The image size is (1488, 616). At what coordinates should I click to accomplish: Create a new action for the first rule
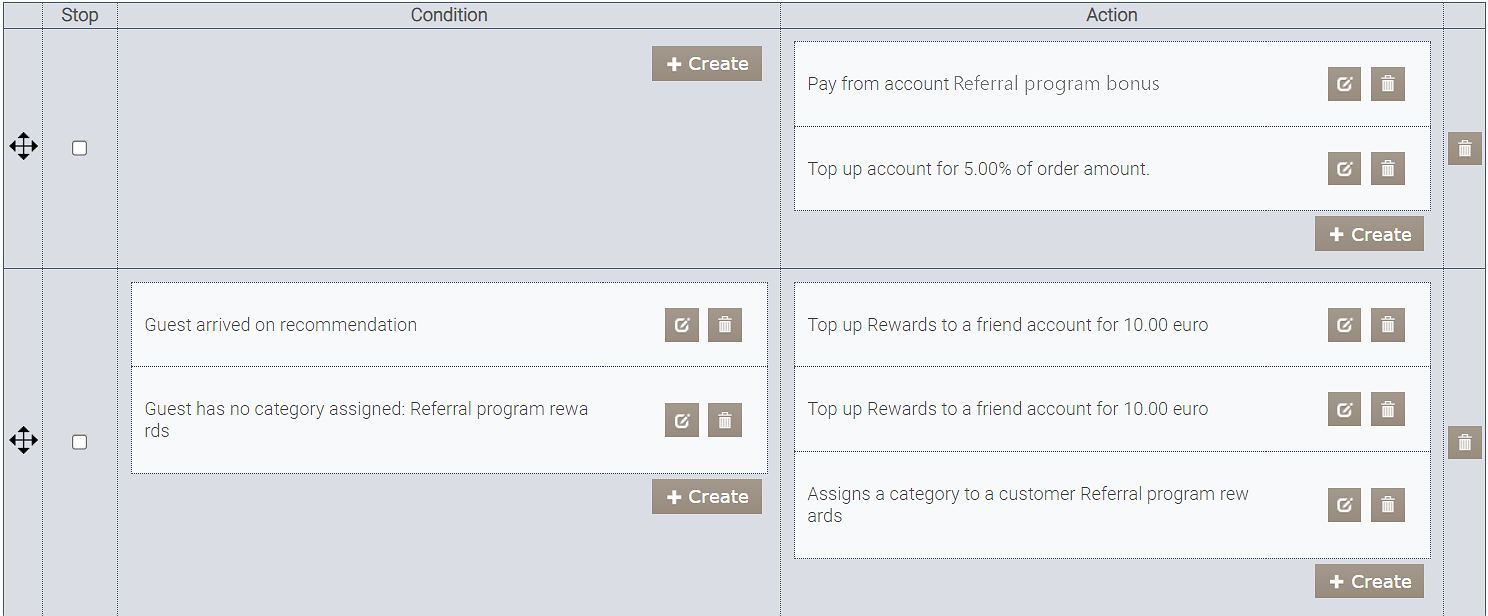pos(1369,234)
